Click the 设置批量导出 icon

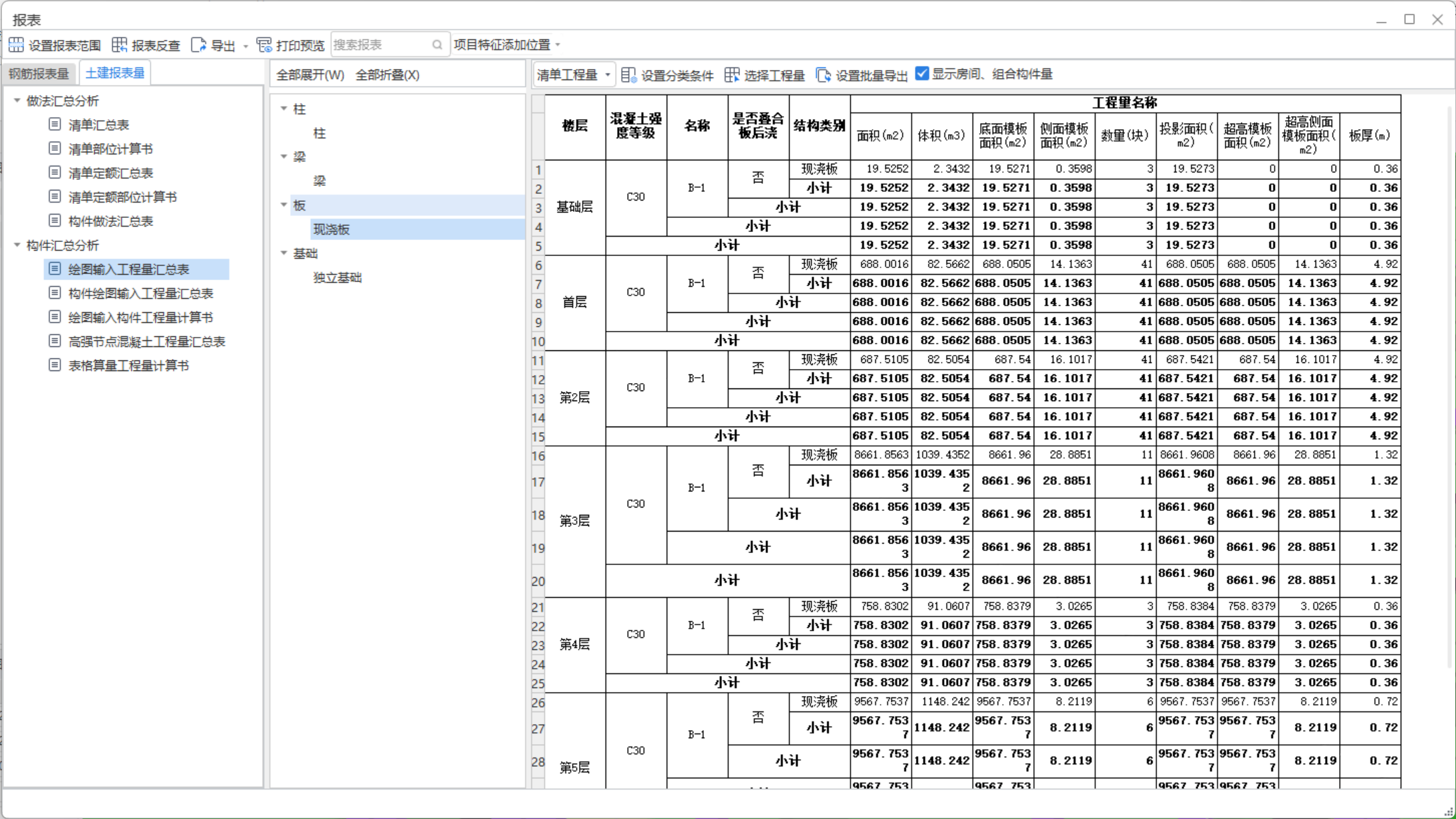(x=824, y=75)
